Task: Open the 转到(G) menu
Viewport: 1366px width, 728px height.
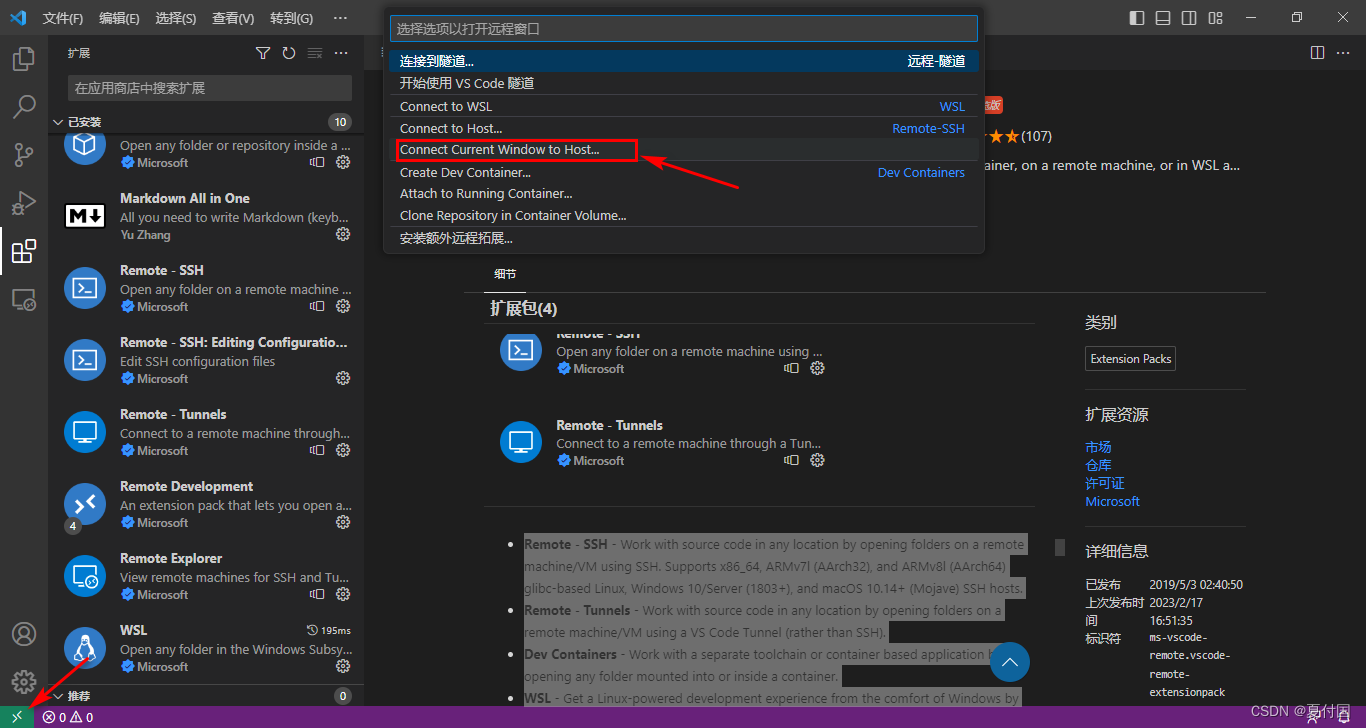Action: 292,18
